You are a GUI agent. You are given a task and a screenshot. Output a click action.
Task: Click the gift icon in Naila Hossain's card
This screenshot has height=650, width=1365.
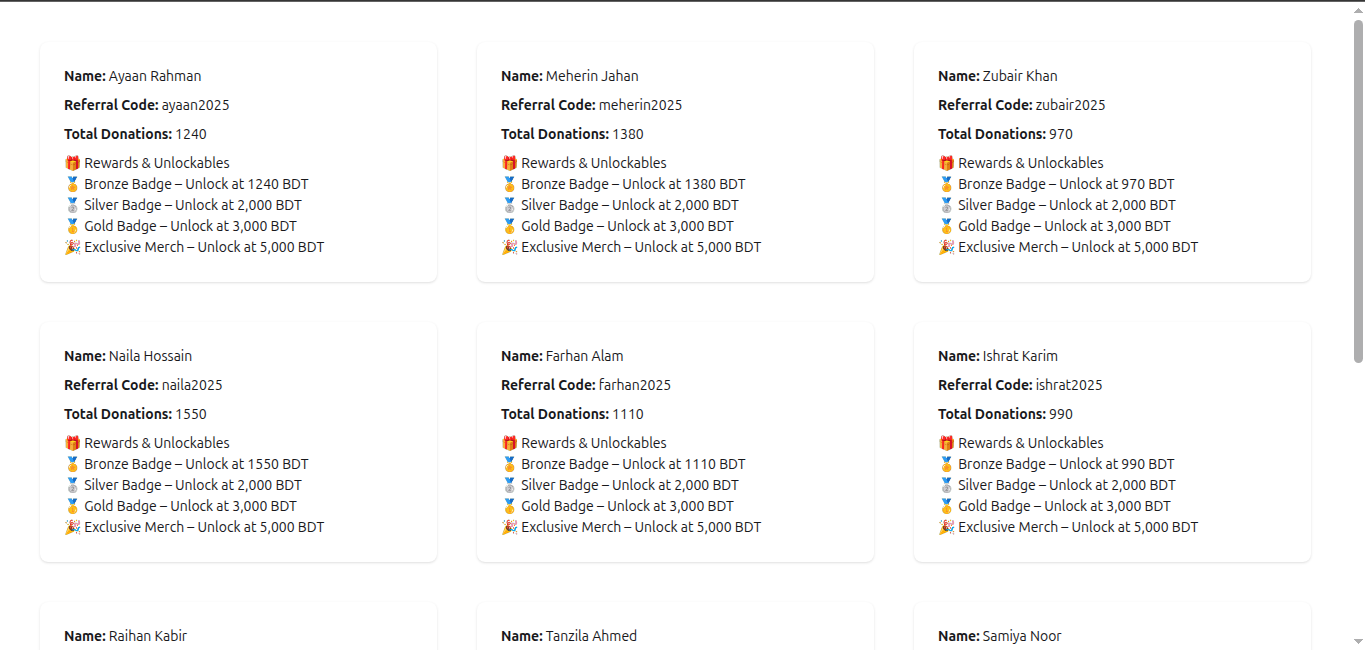(x=72, y=443)
